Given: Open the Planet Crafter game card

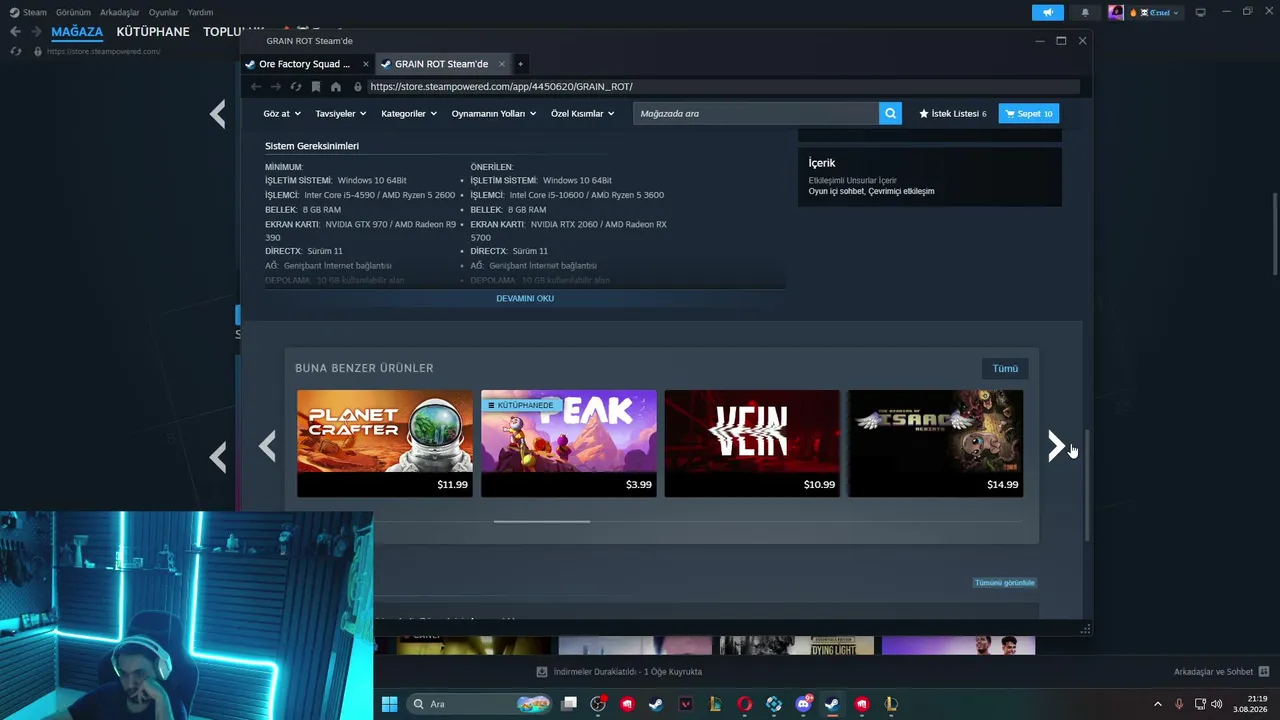Looking at the screenshot, I should pyautogui.click(x=385, y=443).
